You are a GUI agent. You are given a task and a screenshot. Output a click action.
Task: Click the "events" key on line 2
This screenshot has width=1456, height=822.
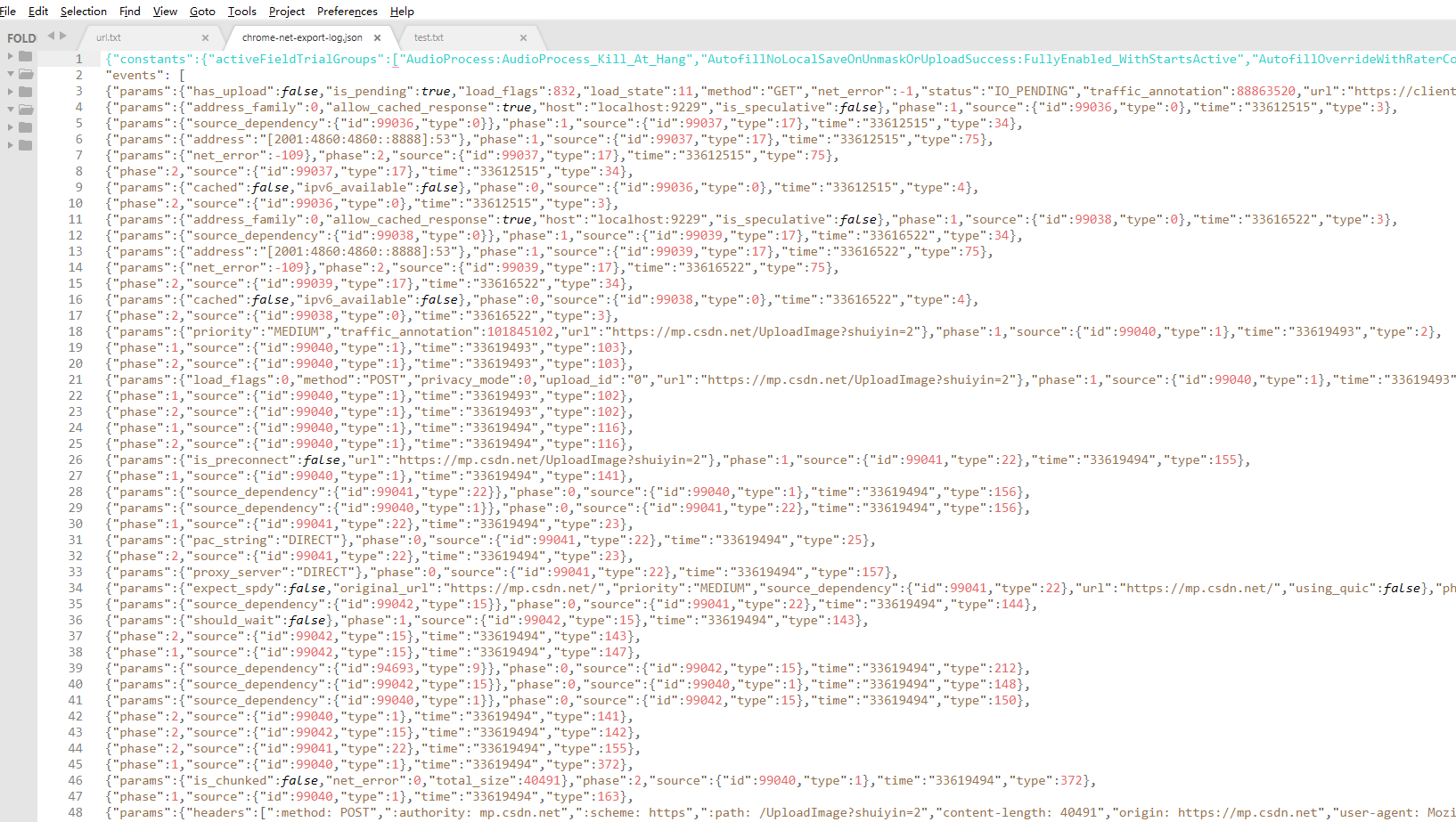135,75
